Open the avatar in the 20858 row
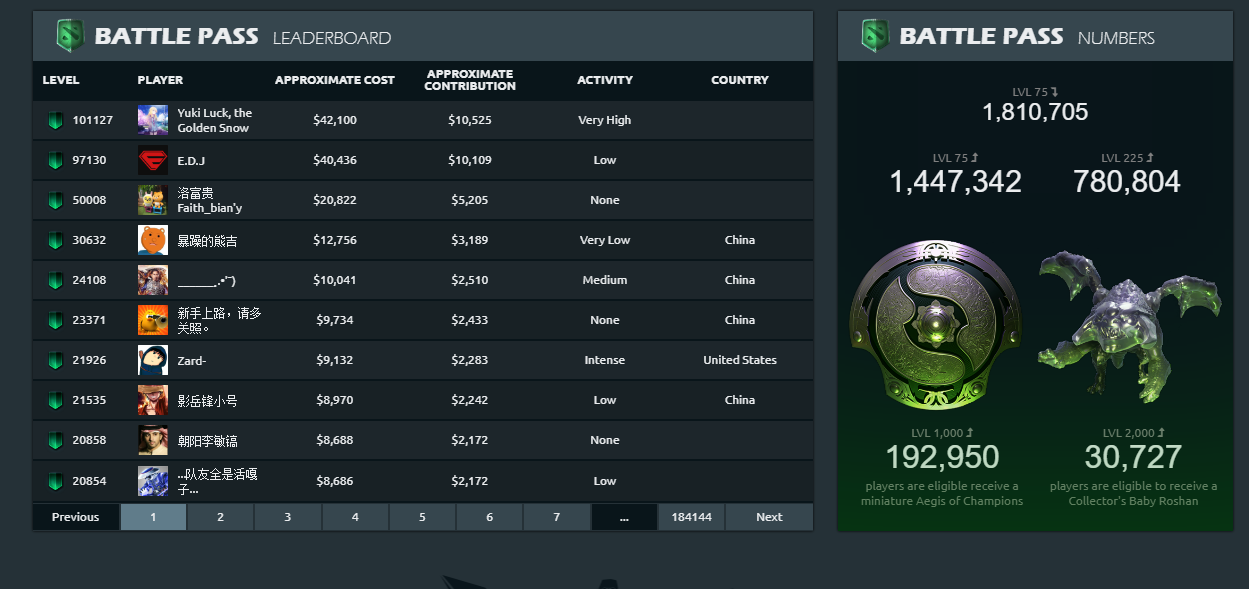The width and height of the screenshot is (1249, 589). click(153, 440)
